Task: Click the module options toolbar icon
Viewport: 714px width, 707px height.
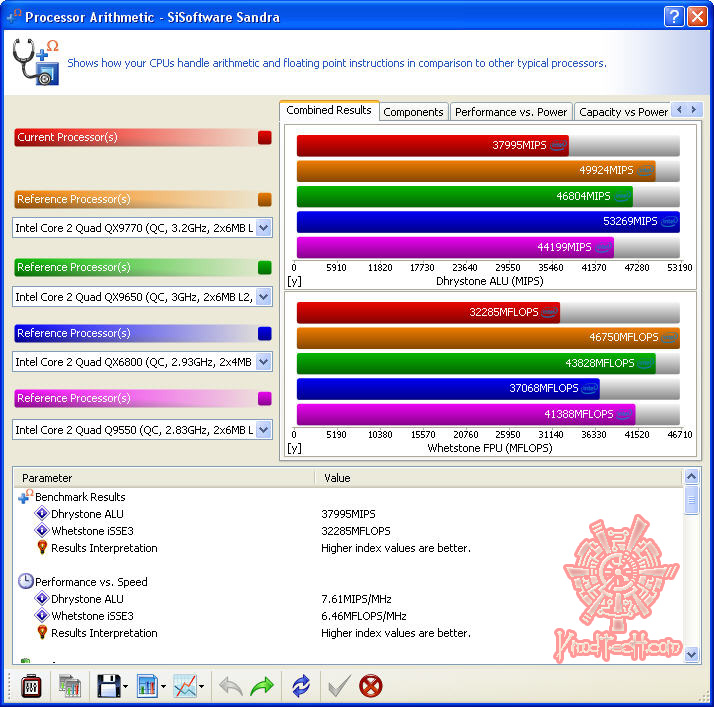Action: coord(31,686)
